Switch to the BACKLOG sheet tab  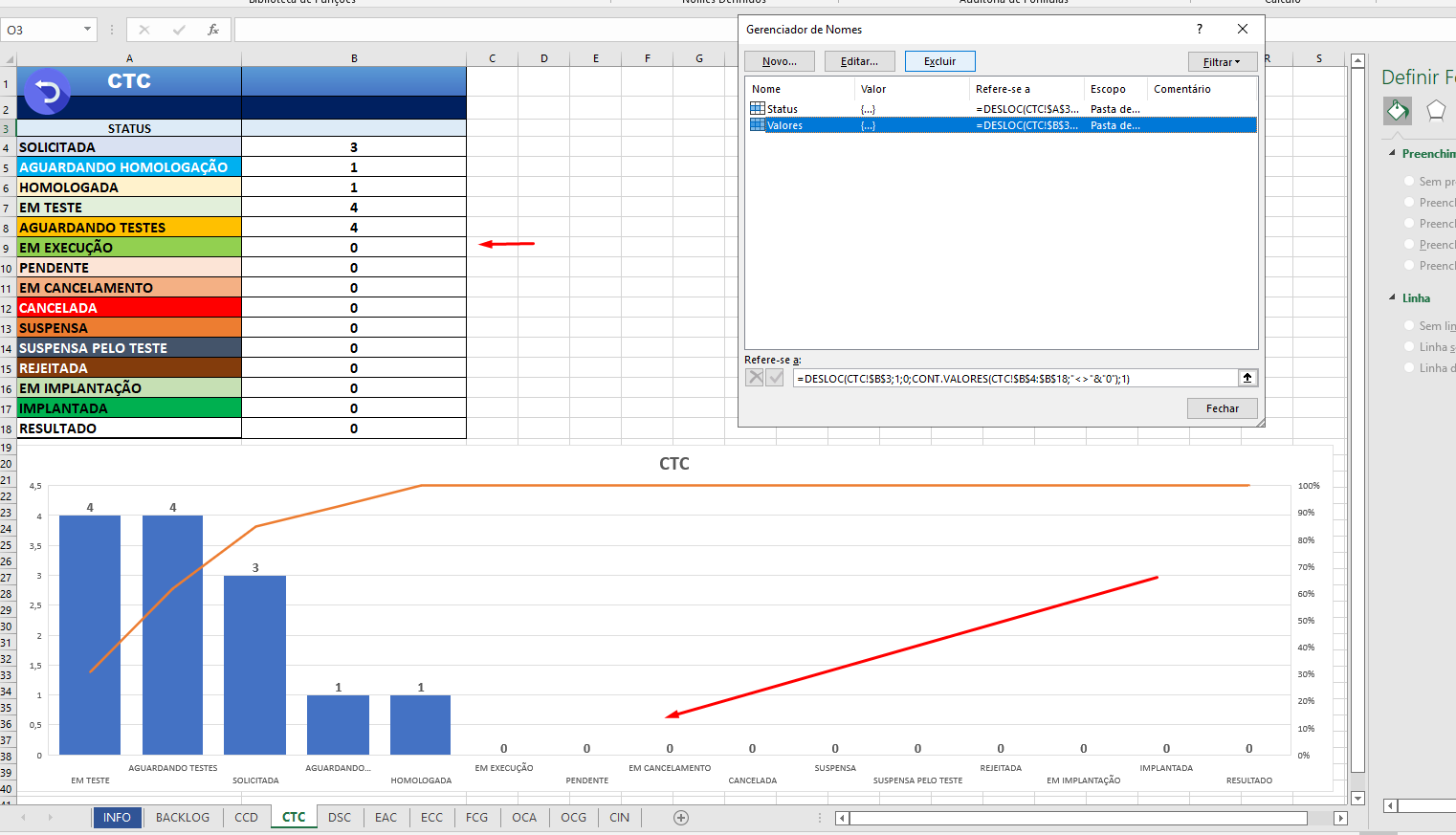pyautogui.click(x=183, y=817)
